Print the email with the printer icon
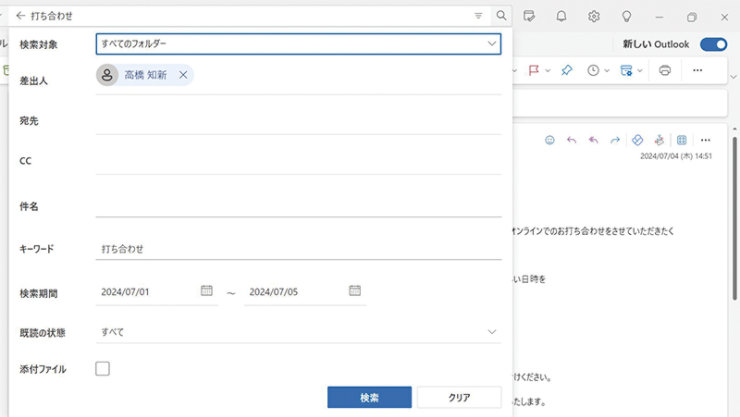Image resolution: width=740 pixels, height=417 pixels. point(664,70)
